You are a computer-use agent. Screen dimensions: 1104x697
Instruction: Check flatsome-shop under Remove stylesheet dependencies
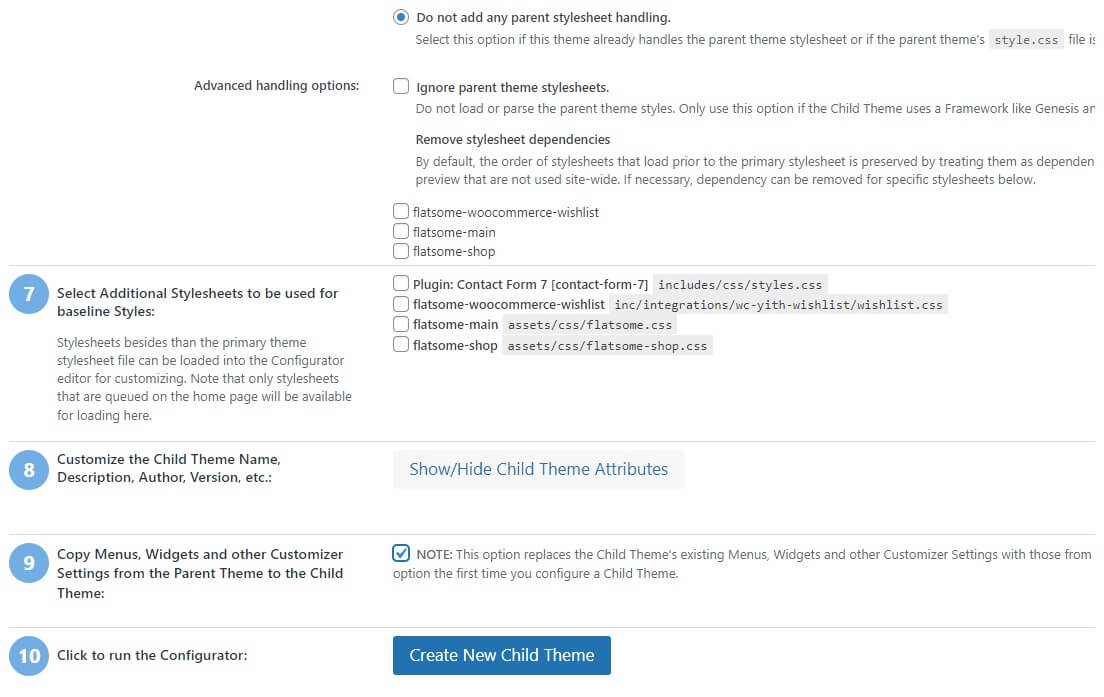tap(399, 249)
